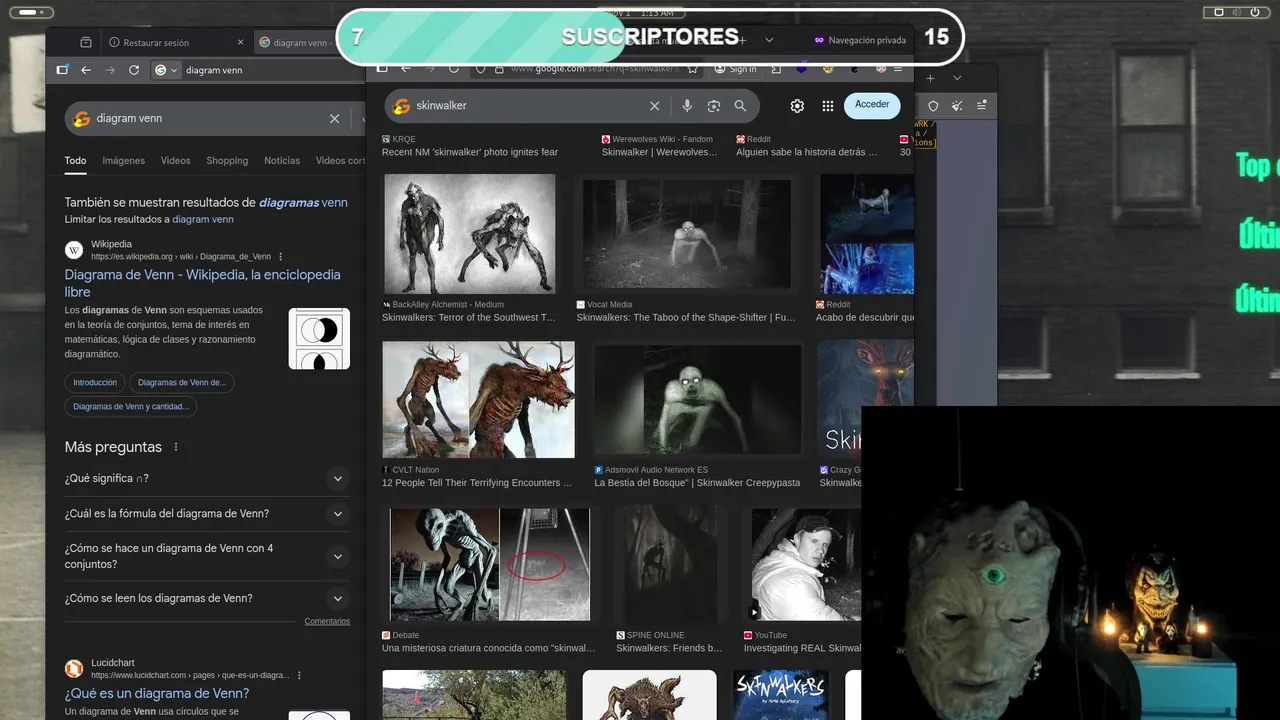Clear the diagram venn search box
Viewport: 1280px width, 720px height.
coord(335,118)
